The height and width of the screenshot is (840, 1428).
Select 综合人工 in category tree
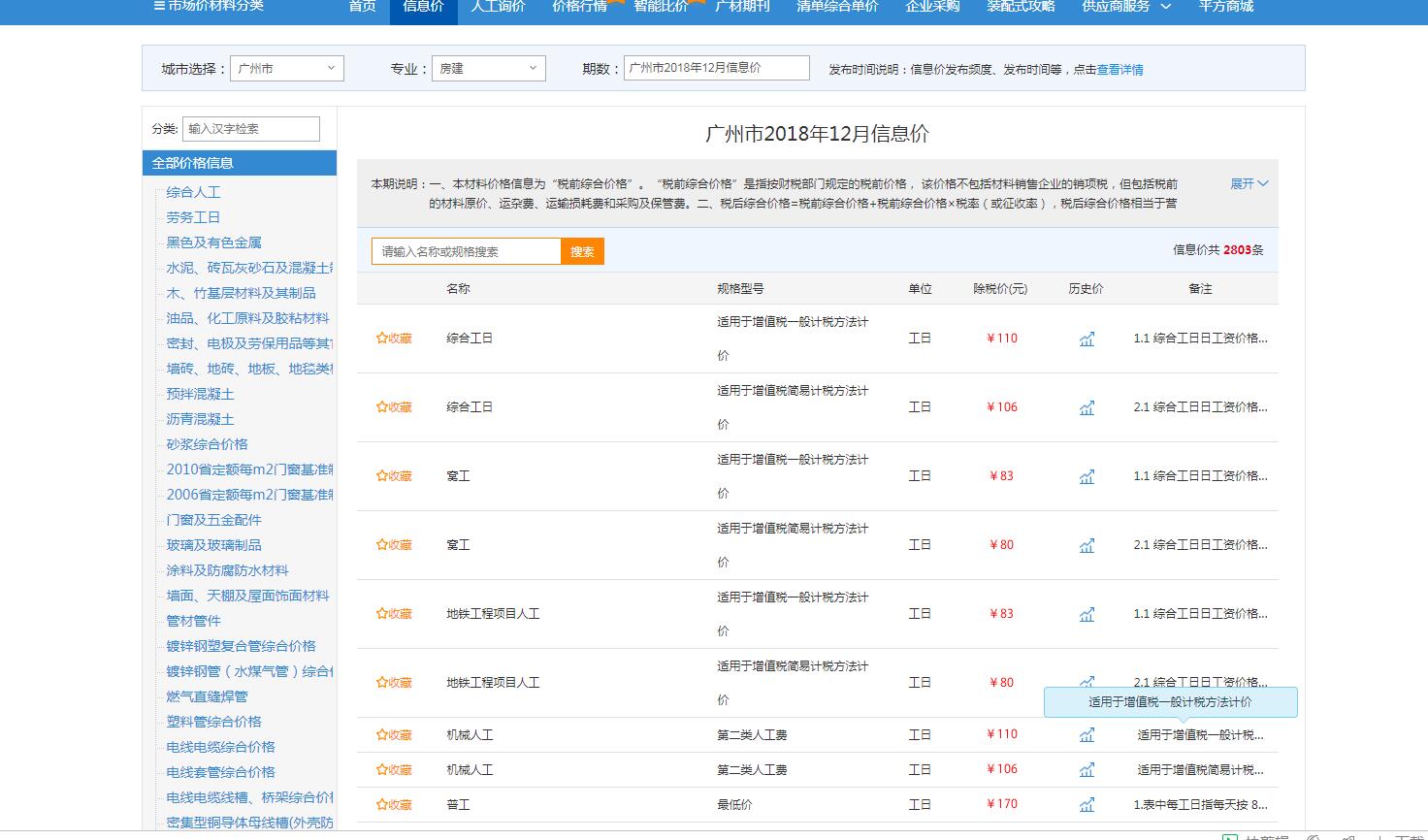(193, 192)
